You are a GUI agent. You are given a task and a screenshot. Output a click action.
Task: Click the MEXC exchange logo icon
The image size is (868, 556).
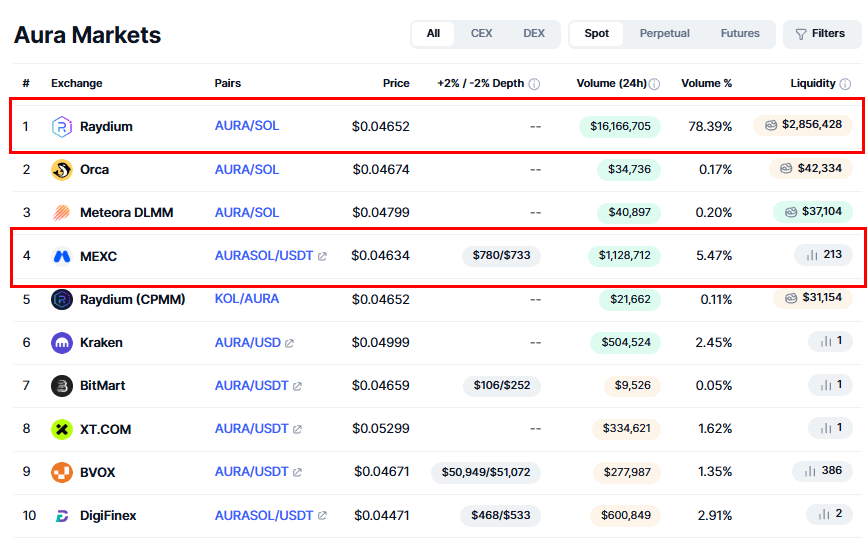pyautogui.click(x=61, y=256)
